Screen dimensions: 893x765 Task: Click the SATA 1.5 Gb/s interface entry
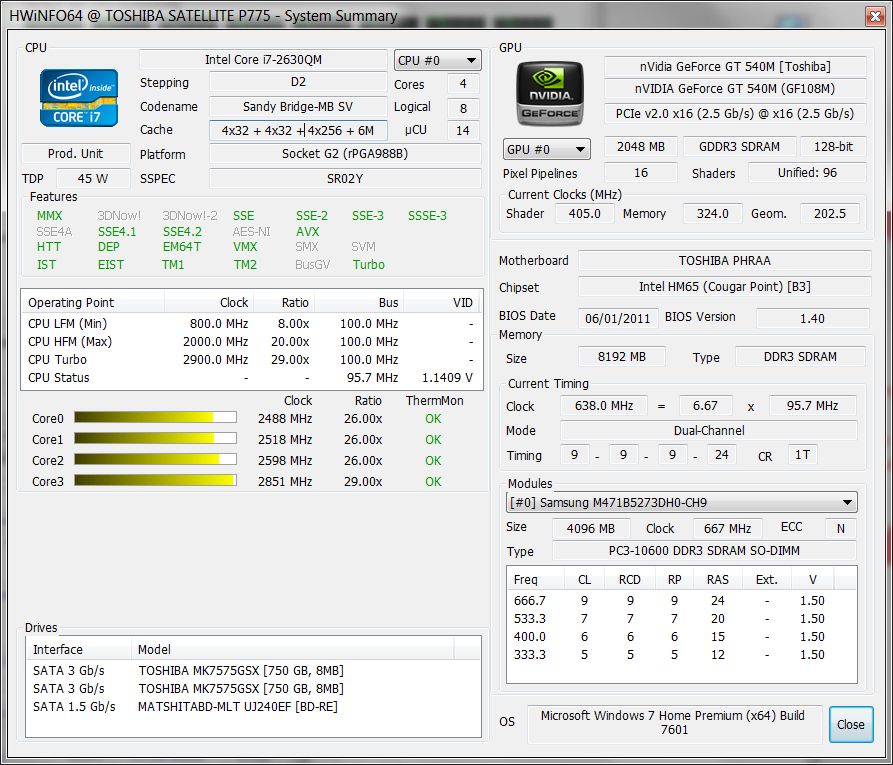[x=74, y=707]
